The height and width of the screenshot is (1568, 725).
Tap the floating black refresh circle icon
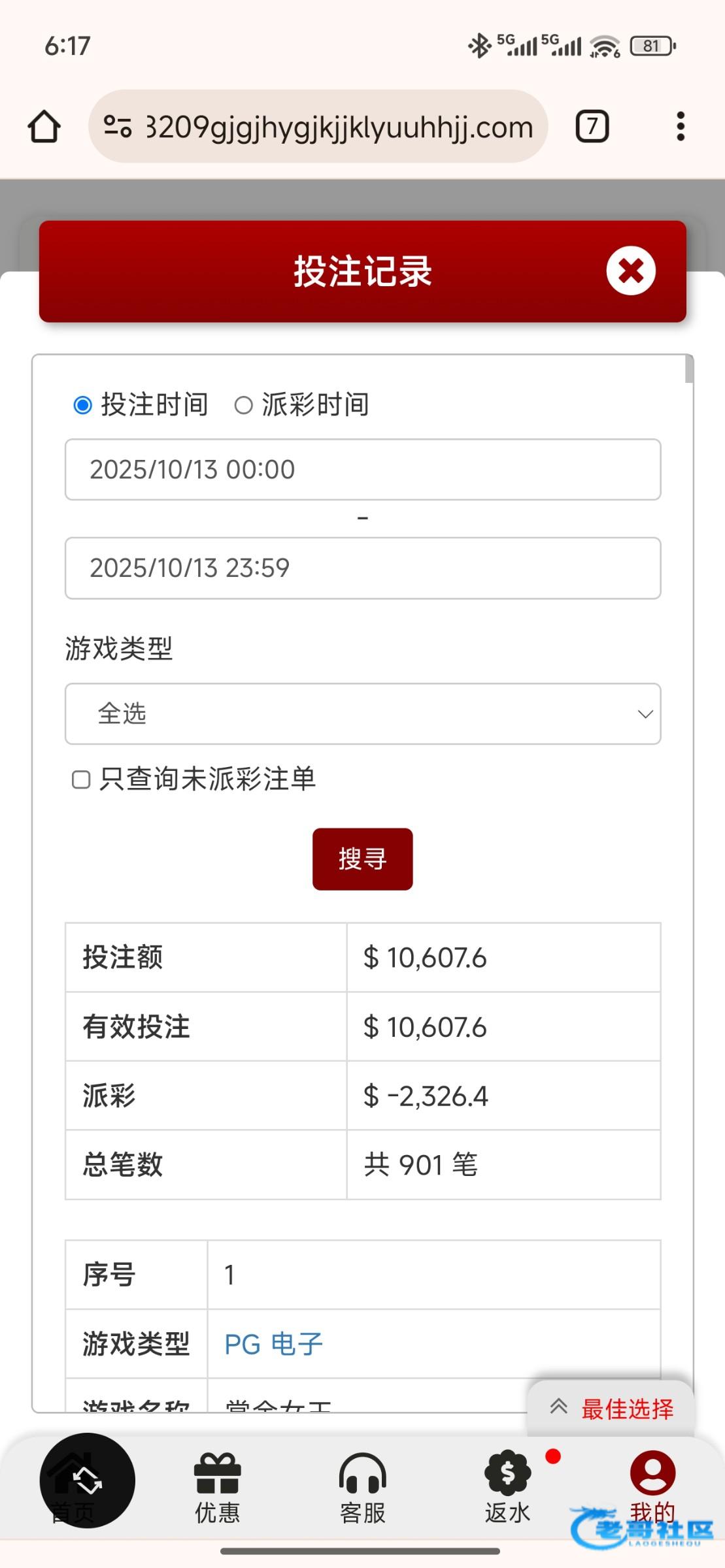click(88, 1480)
